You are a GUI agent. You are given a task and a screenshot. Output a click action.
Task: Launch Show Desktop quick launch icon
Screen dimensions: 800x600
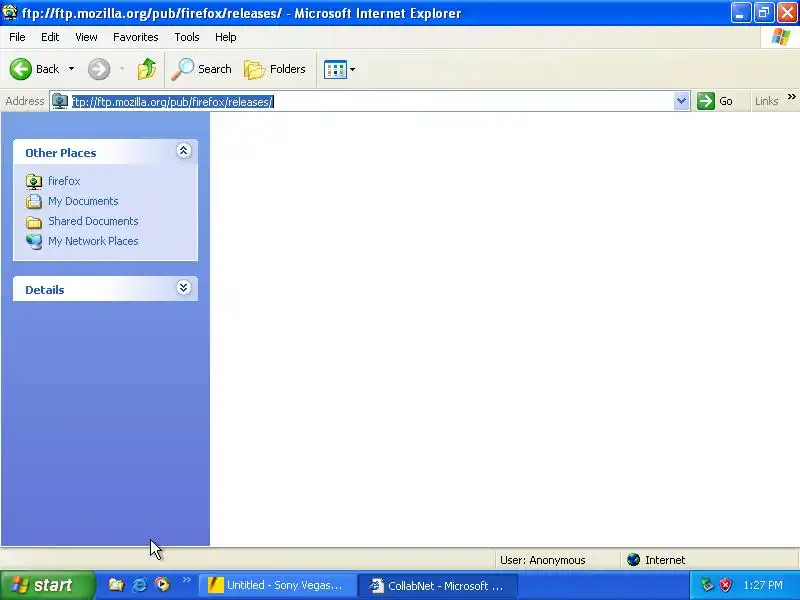coord(116,585)
